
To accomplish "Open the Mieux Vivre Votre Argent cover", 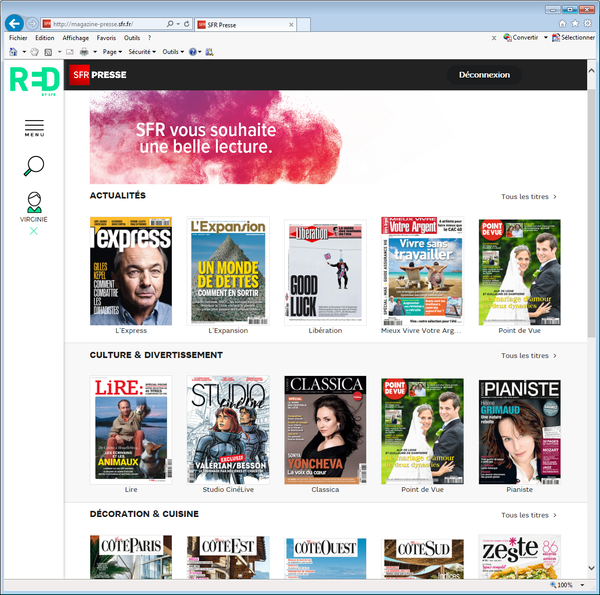I will click(x=422, y=271).
